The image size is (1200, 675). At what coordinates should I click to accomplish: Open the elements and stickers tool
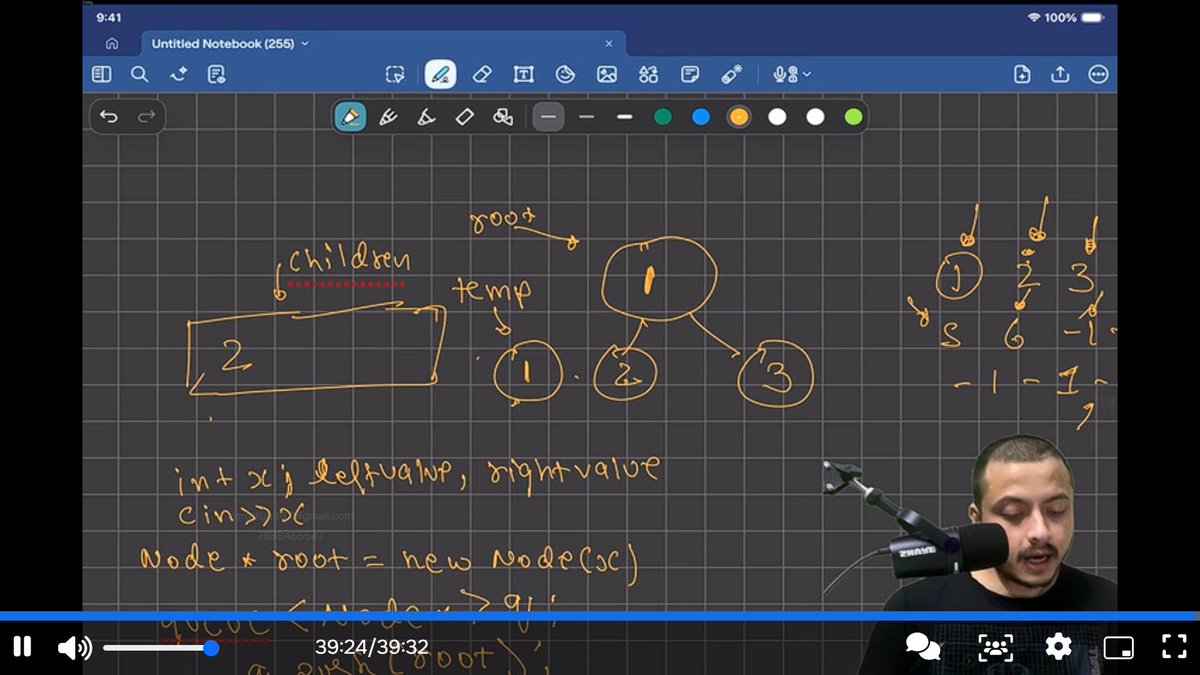[648, 74]
